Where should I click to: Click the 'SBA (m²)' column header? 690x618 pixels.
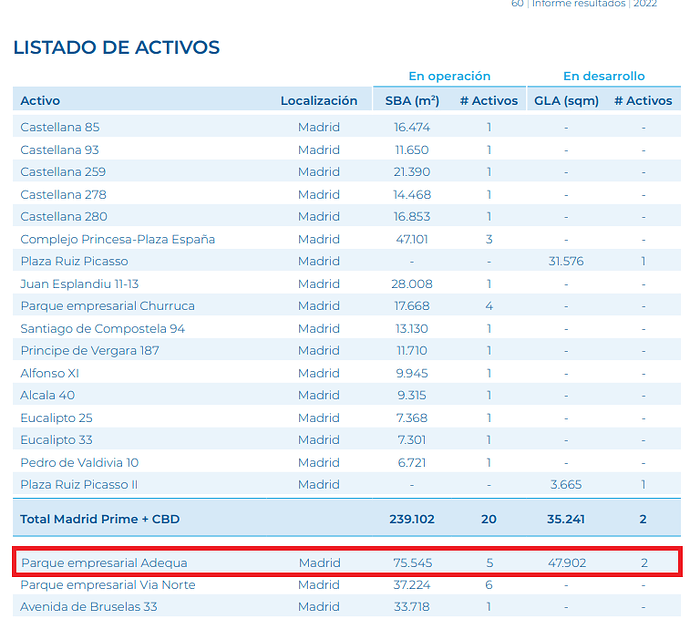coord(412,101)
